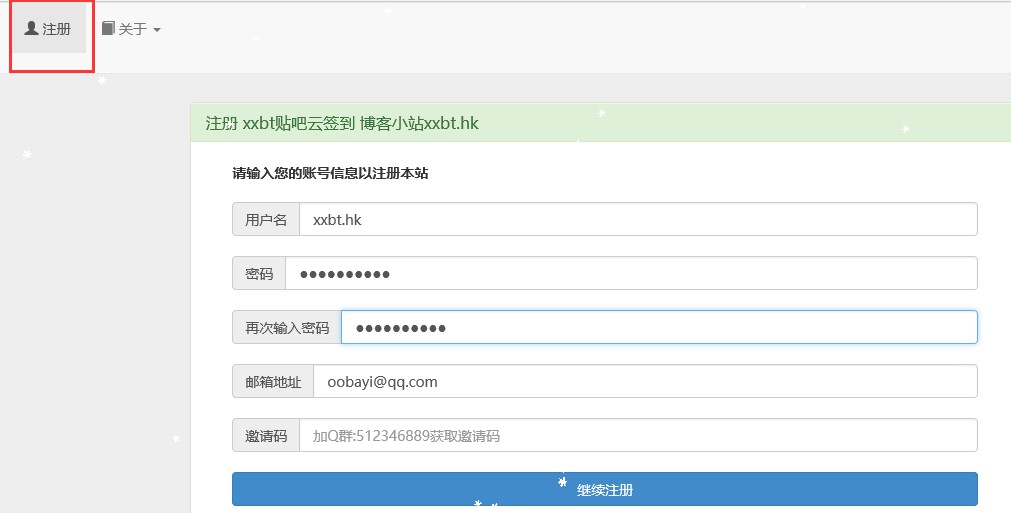Click the 密码 field label
The height and width of the screenshot is (513, 1011).
[259, 274]
